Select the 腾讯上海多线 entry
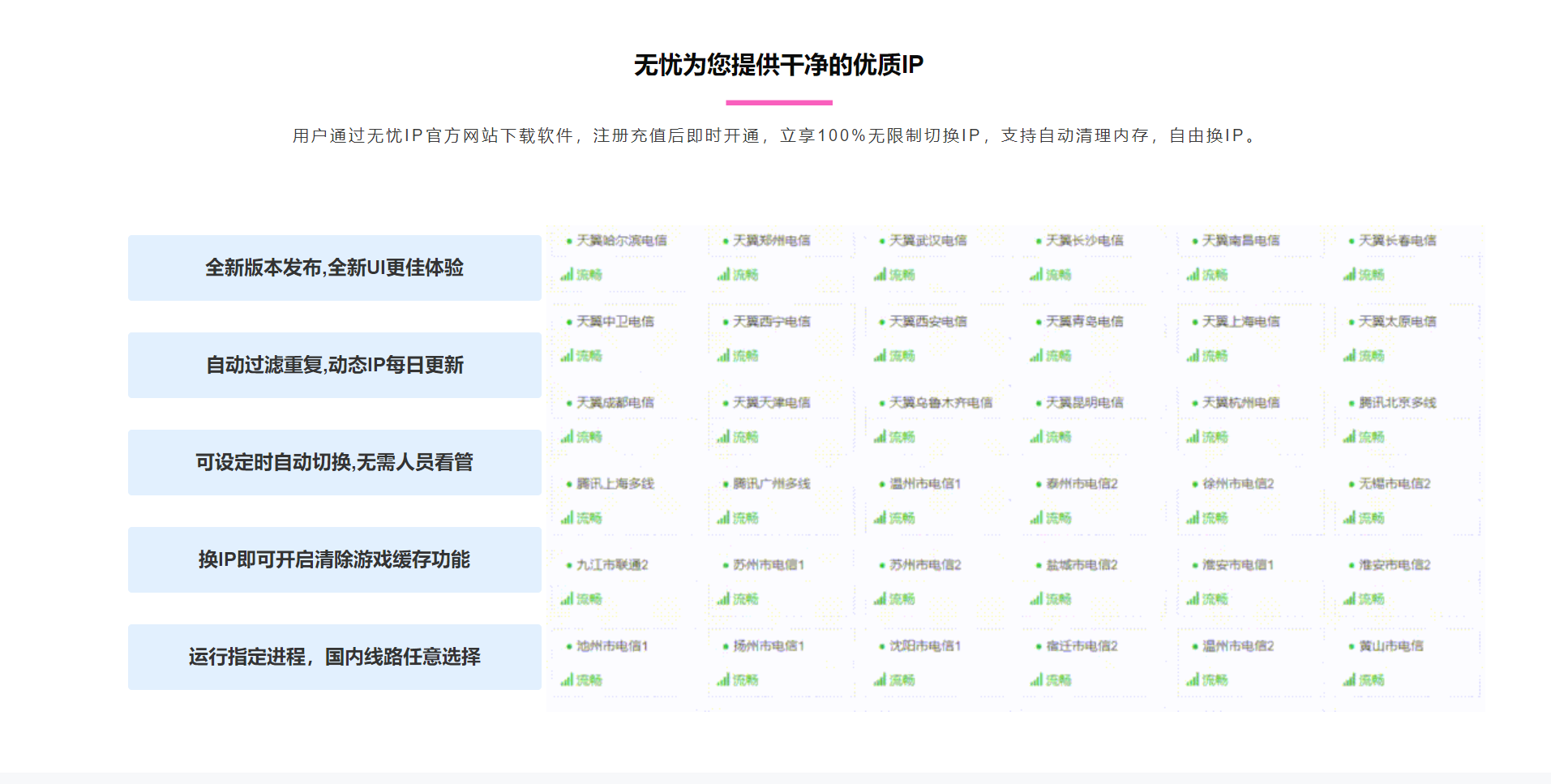The width and height of the screenshot is (1551, 784). (x=615, y=484)
